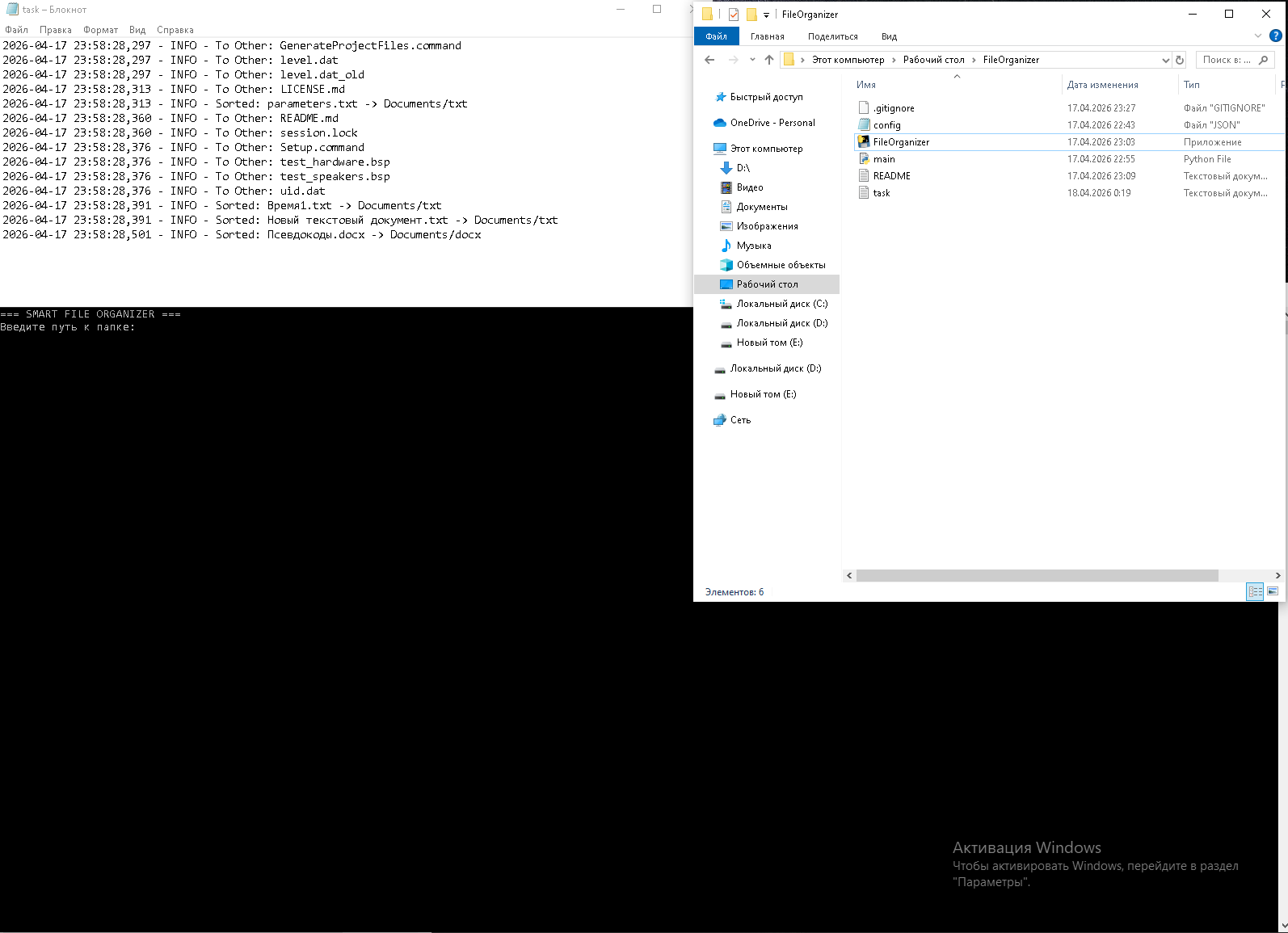
Task: Select 'Быстрый доступ' in navigation pane
Action: point(767,97)
